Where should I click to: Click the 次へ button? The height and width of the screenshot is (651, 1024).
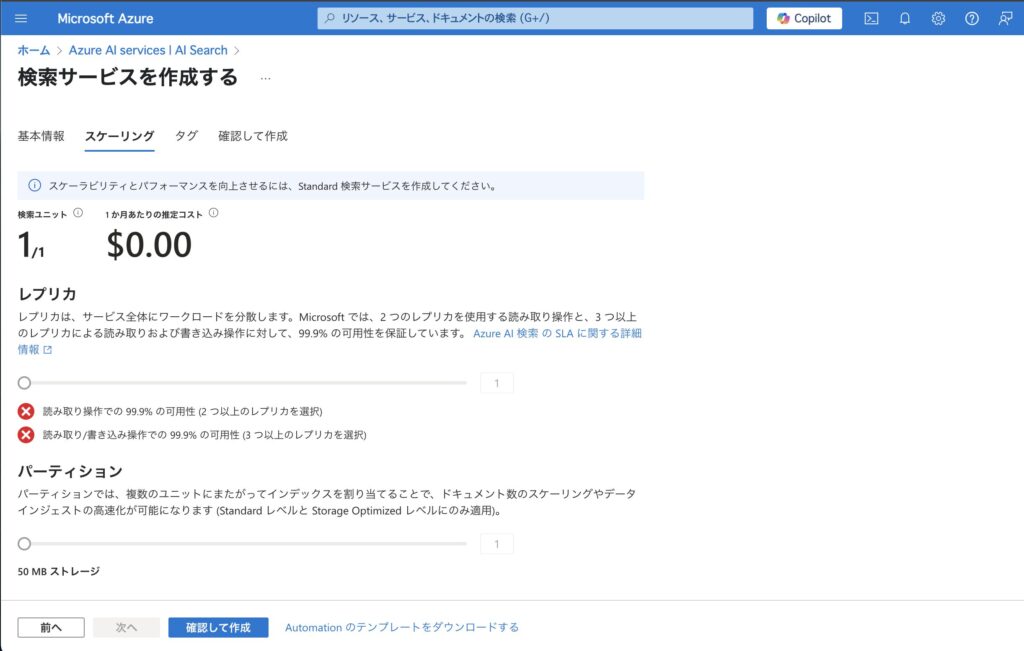pos(127,627)
